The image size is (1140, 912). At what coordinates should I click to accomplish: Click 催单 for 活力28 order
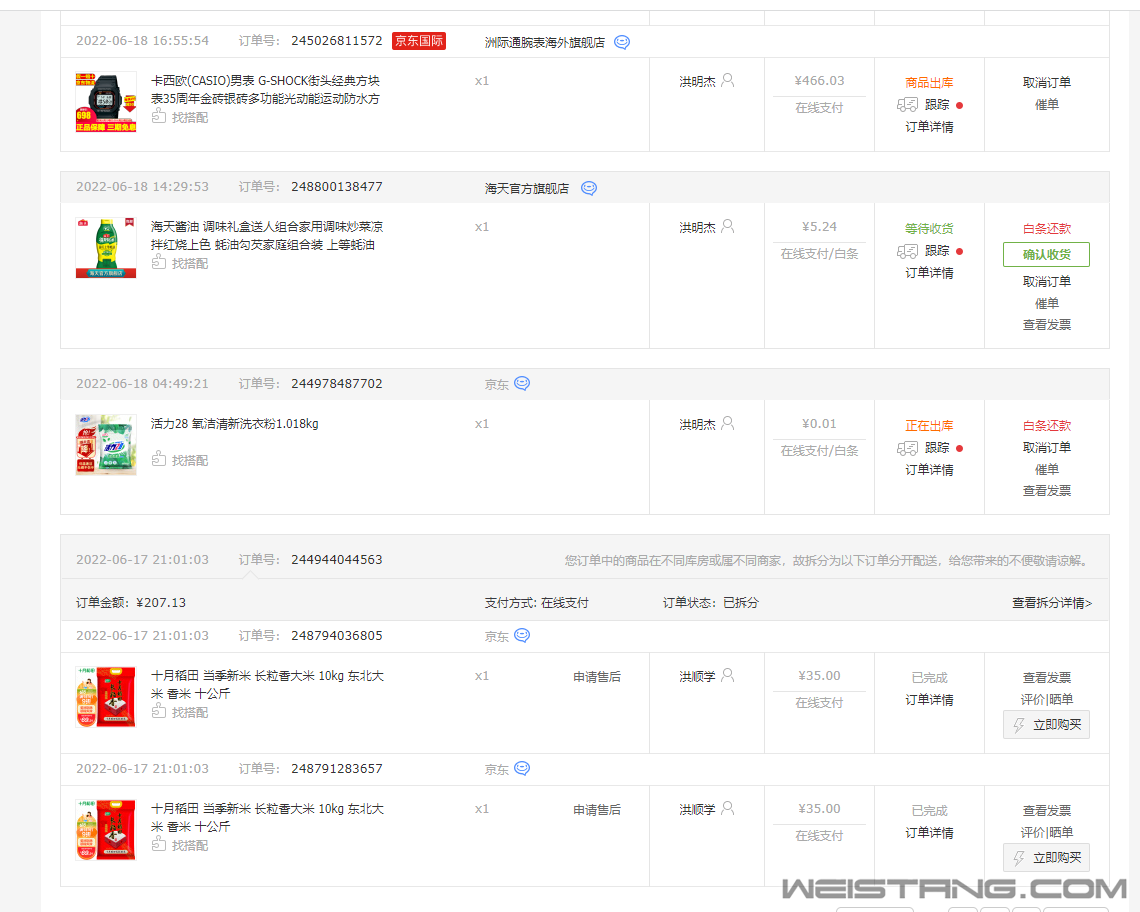click(x=1046, y=469)
